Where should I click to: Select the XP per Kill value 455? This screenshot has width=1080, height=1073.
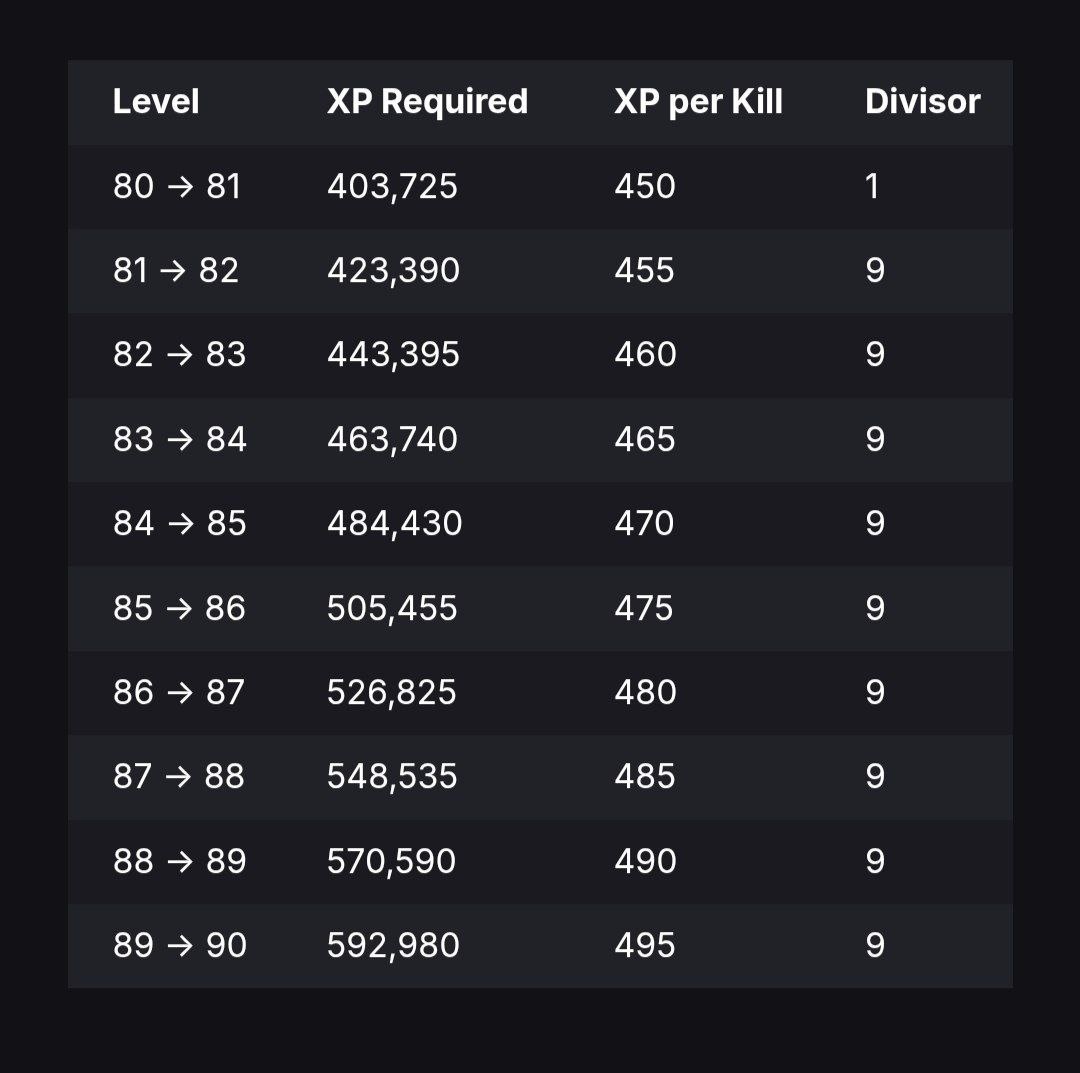click(644, 271)
